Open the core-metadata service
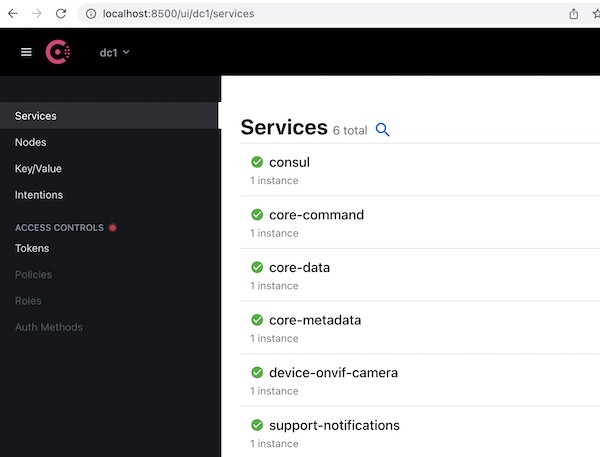The height and width of the screenshot is (457, 600). (x=315, y=320)
